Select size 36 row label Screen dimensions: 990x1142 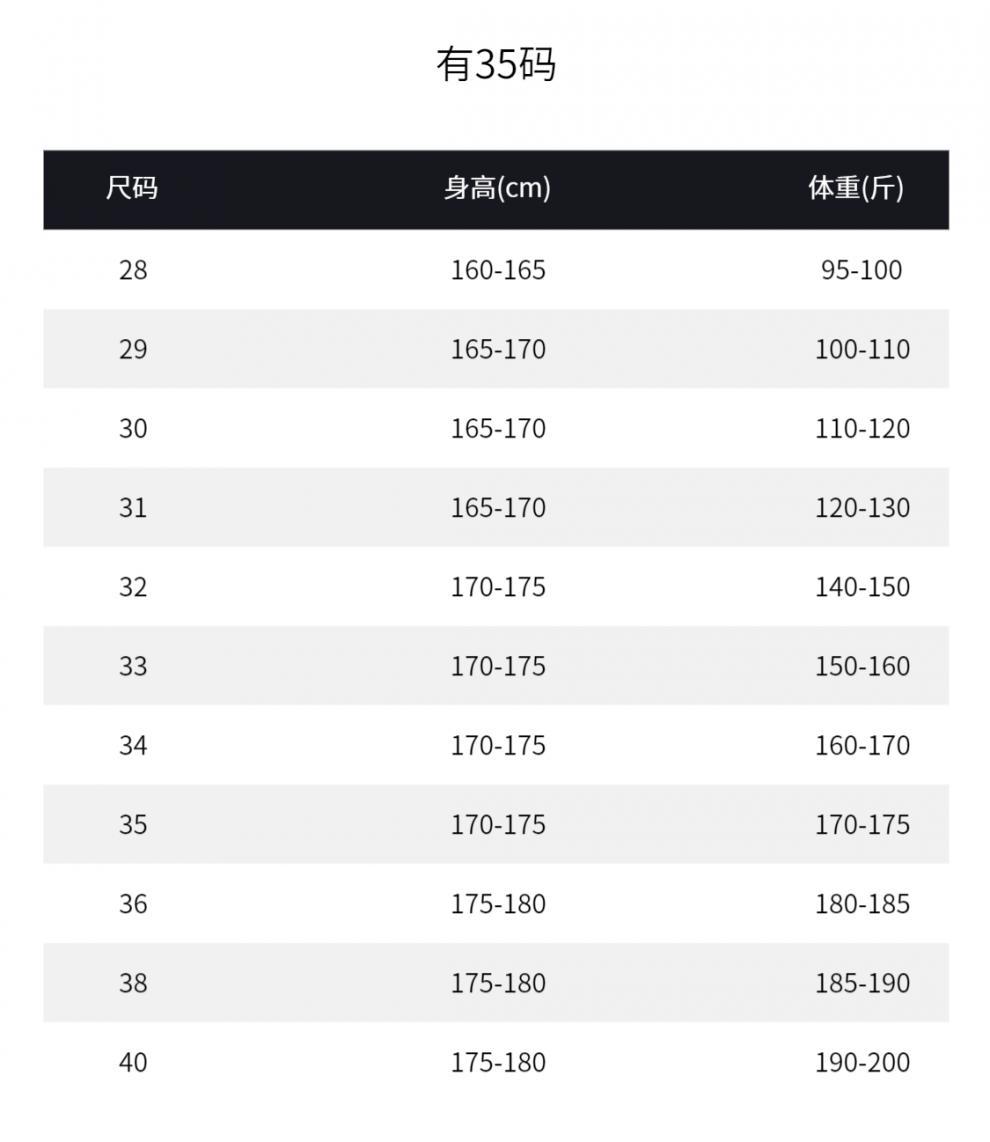coord(133,904)
